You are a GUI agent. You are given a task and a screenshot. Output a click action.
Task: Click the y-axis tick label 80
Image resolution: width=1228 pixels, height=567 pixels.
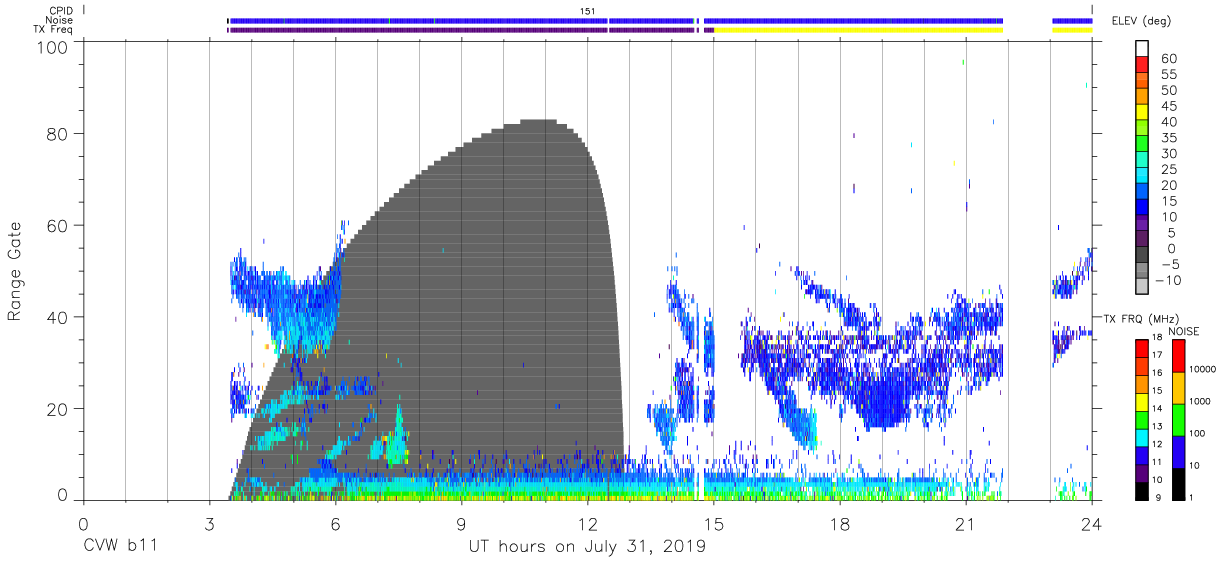pos(59,133)
